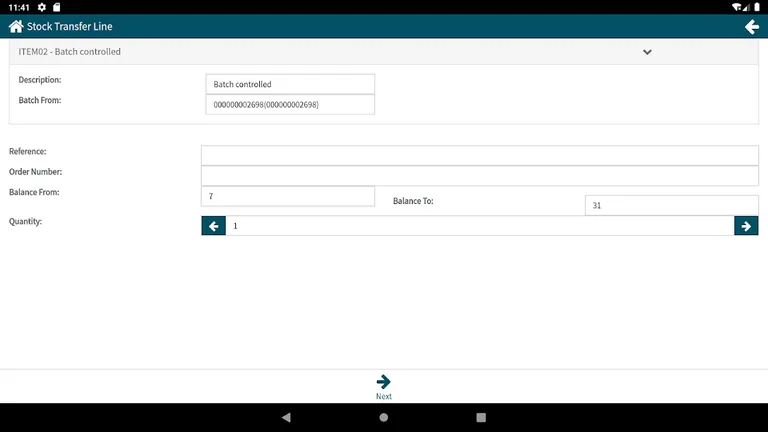
Task: Click the Description field 'Batch controlled'
Action: (x=290, y=84)
